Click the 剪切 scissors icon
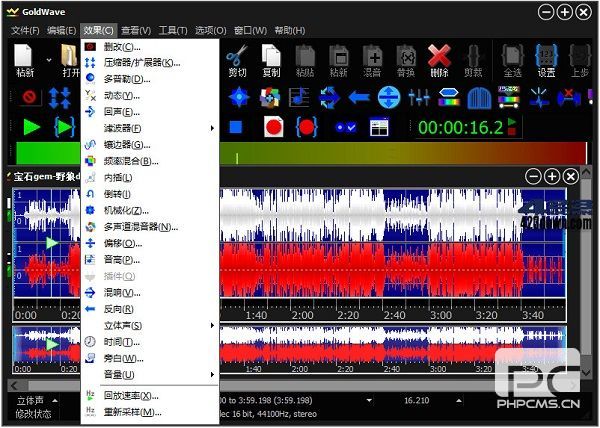The height and width of the screenshot is (428, 600). [x=237, y=56]
